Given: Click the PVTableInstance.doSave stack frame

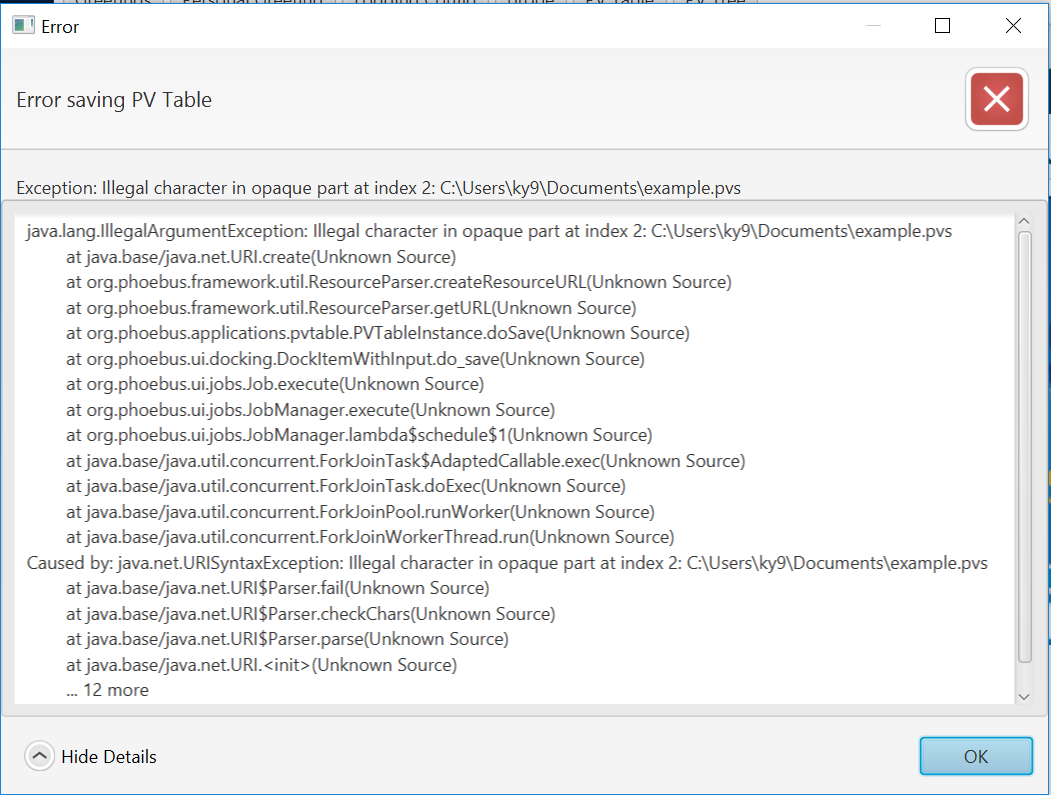Looking at the screenshot, I should pos(375,333).
